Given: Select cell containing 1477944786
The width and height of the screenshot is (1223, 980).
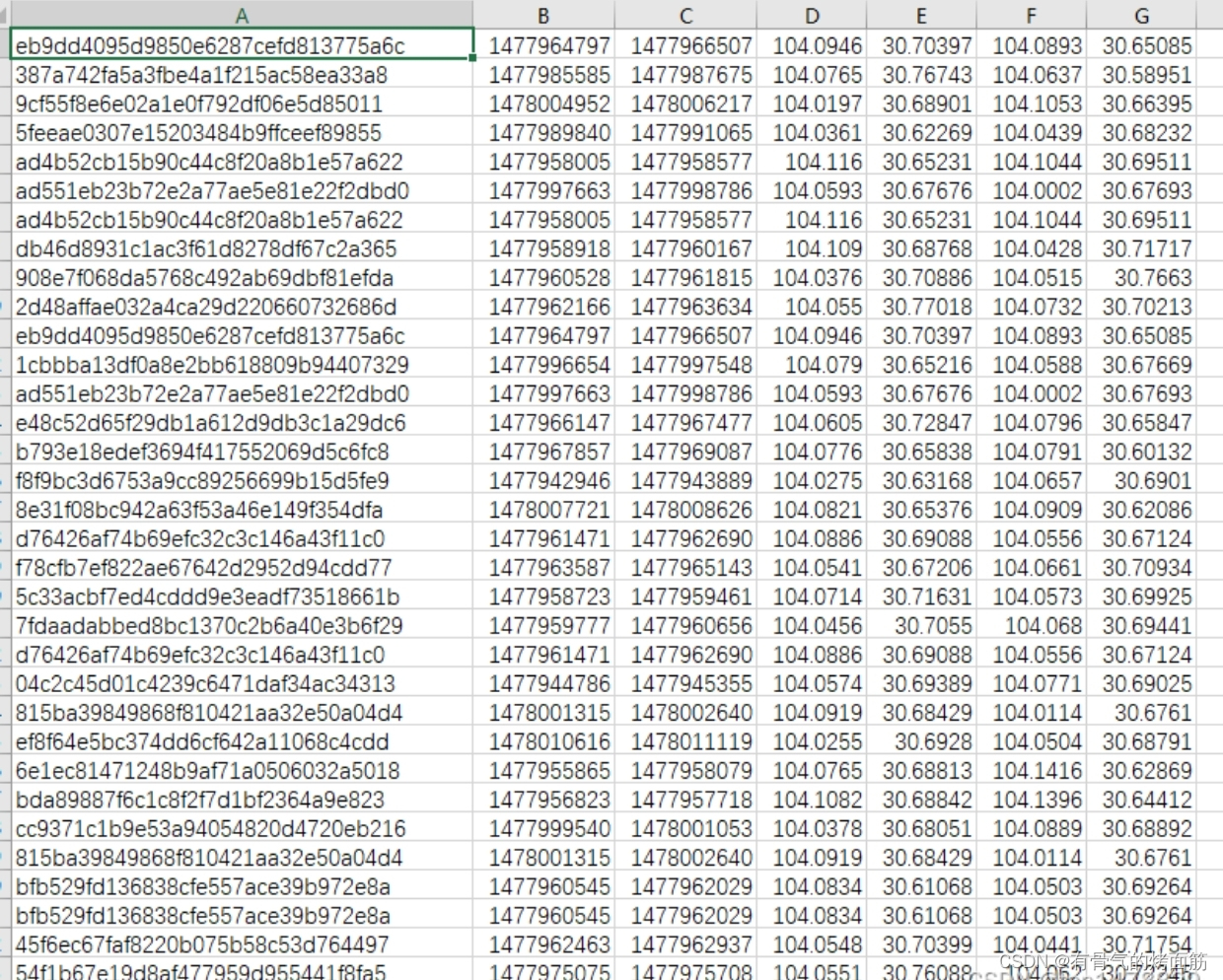Looking at the screenshot, I should (543, 683).
